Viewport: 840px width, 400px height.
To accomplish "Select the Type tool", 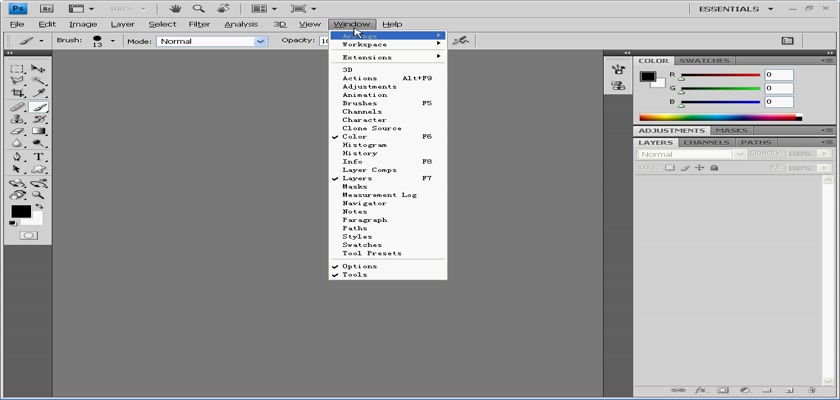I will 38,157.
